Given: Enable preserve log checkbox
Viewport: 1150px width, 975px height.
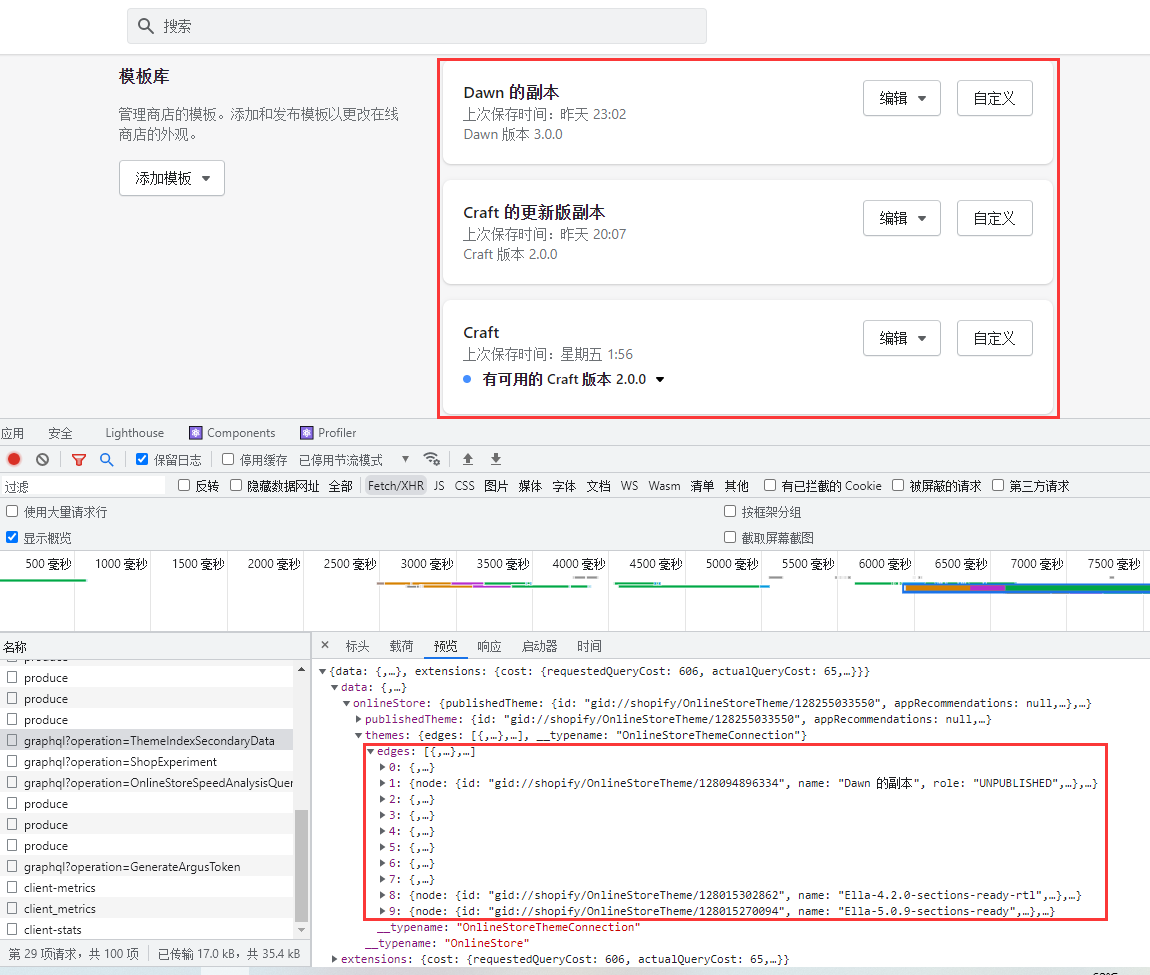Looking at the screenshot, I should 142,459.
